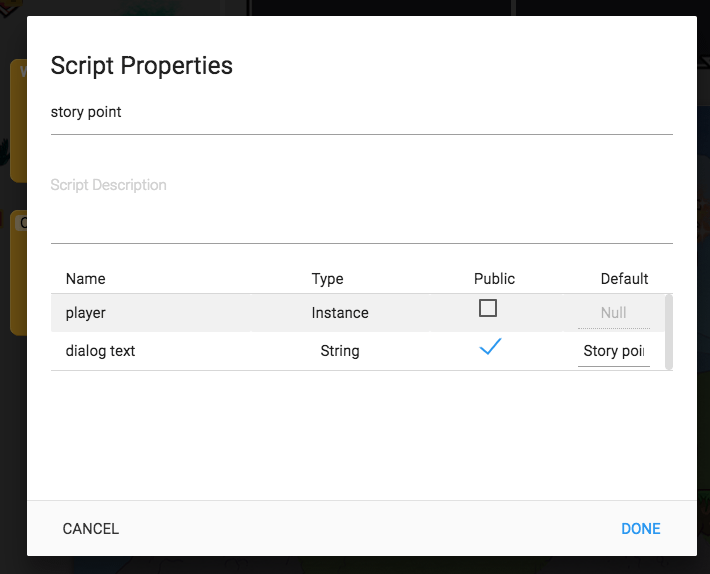Click the 'story point' script name field
This screenshot has height=574, width=710.
pyautogui.click(x=361, y=113)
